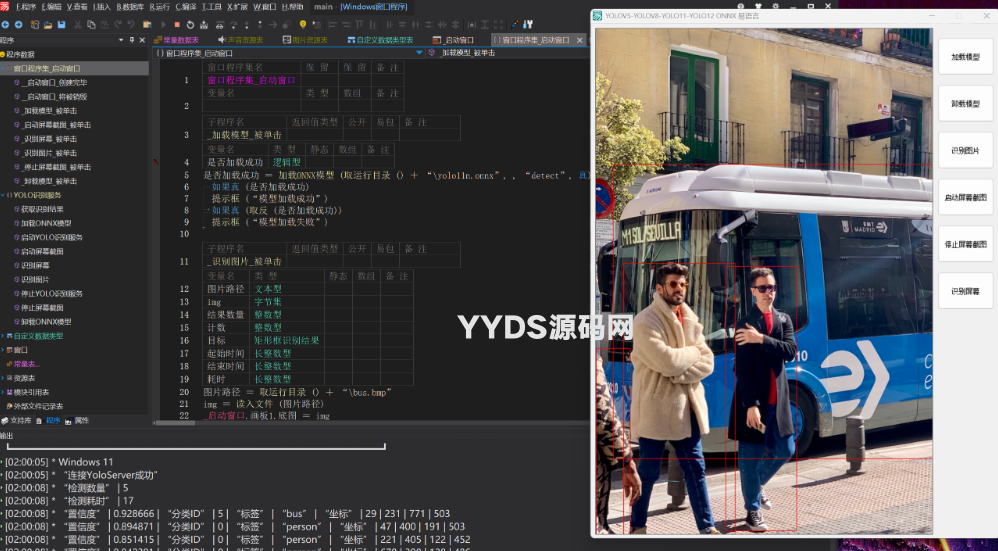Click the 加载模型 button
The image size is (998, 551).
964,57
